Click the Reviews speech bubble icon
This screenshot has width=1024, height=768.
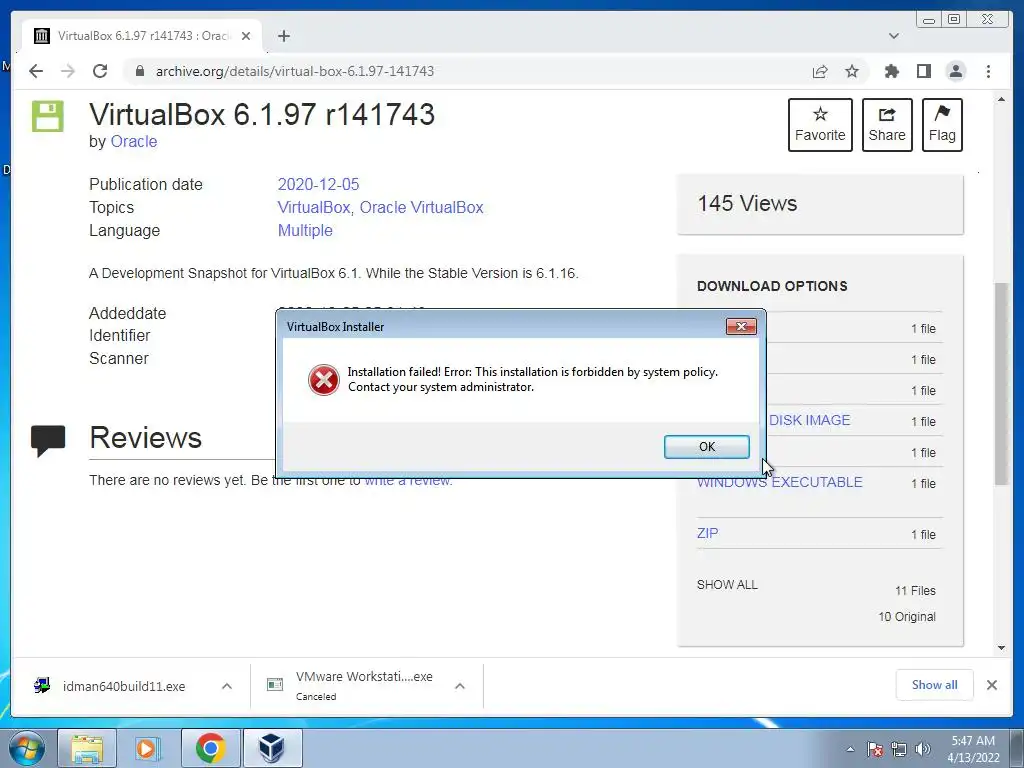48,440
